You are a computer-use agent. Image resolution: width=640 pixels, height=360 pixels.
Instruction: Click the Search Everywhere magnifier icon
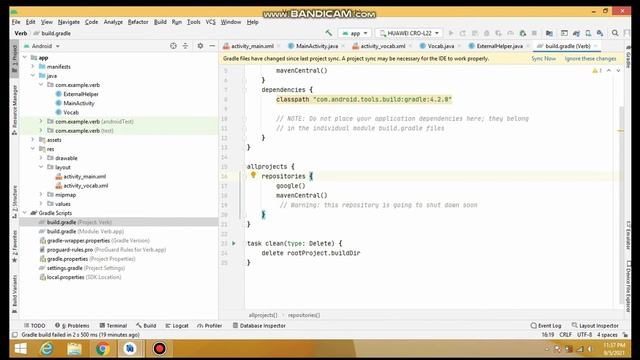[x=615, y=33]
